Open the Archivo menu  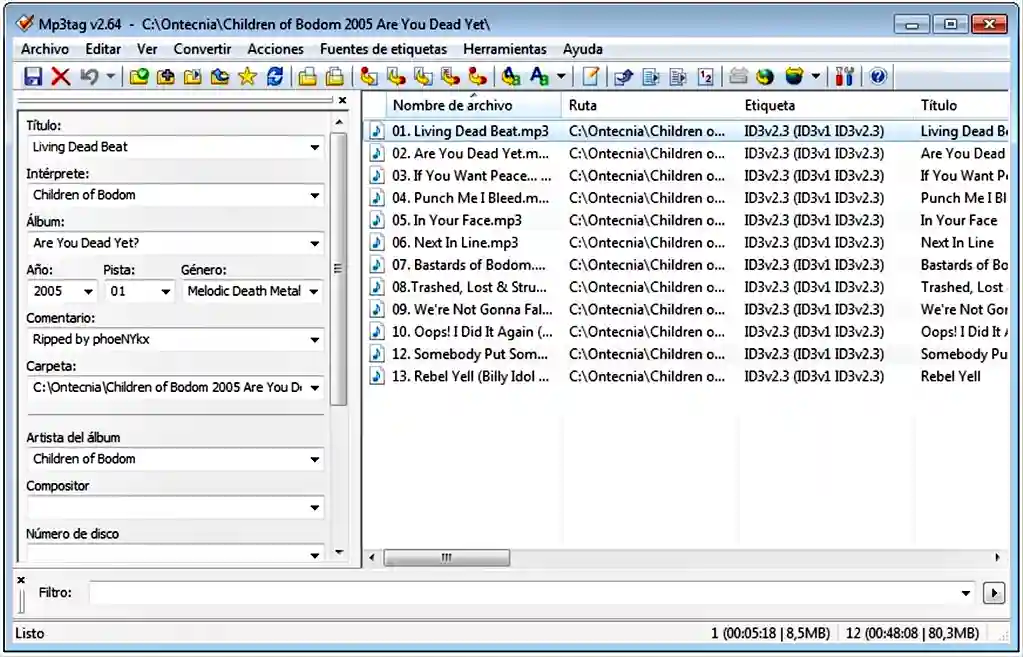coord(44,49)
